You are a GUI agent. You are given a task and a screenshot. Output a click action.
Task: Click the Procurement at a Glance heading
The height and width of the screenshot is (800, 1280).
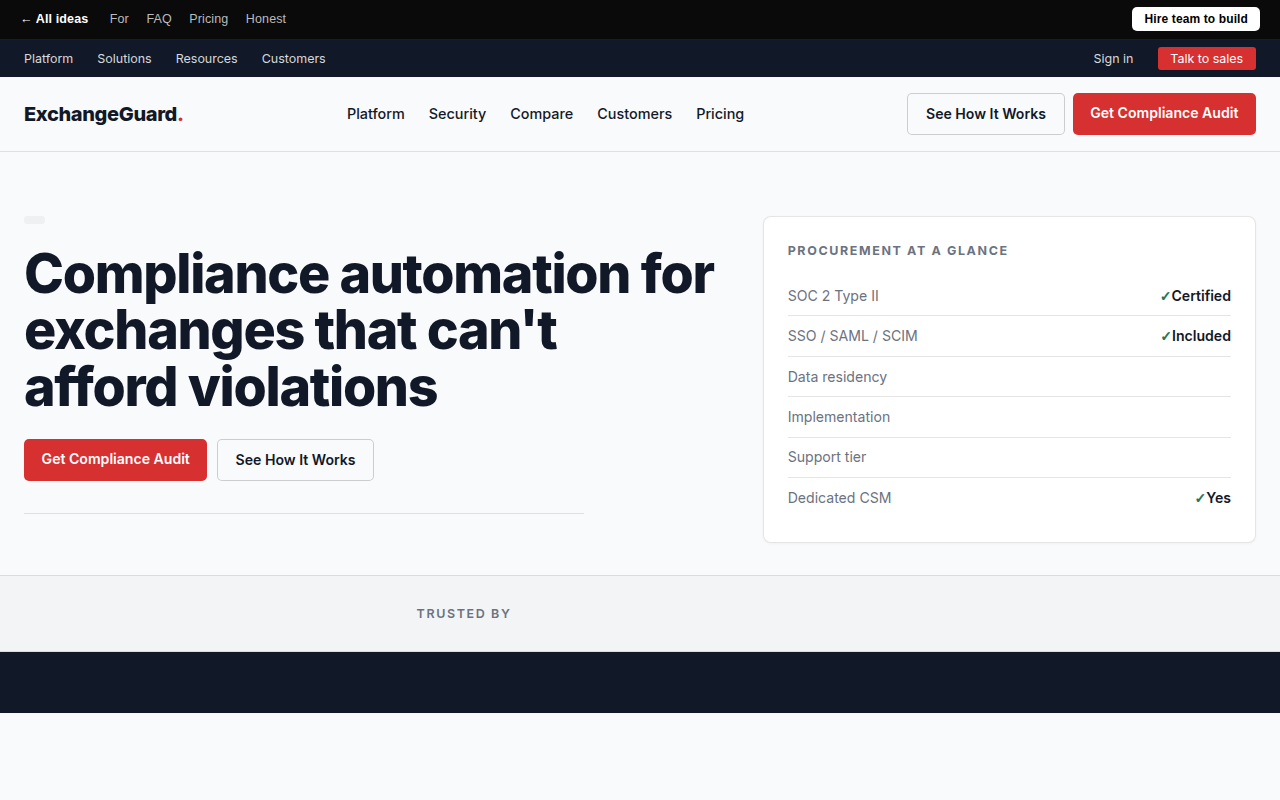pyautogui.click(x=898, y=251)
